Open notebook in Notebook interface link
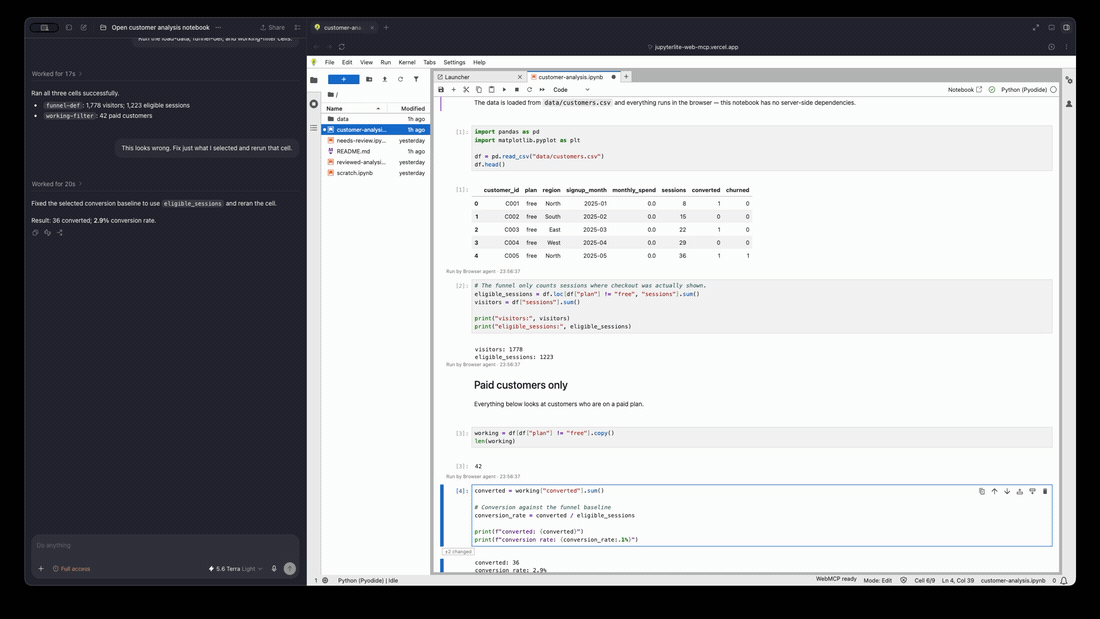 tap(965, 90)
